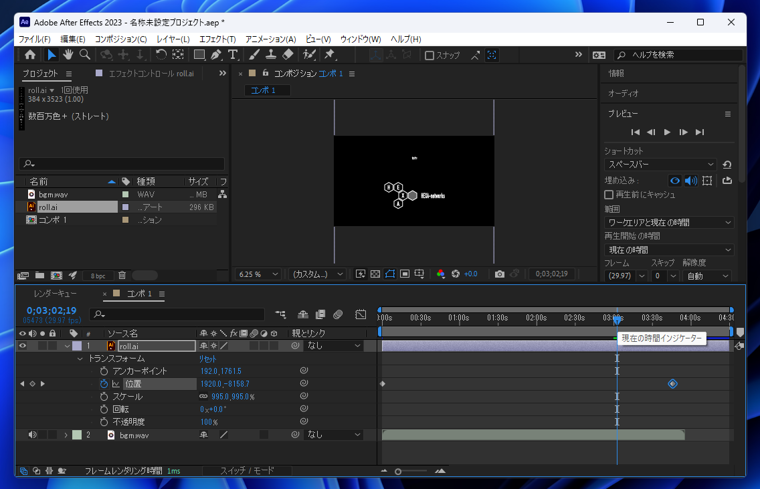The image size is (760, 489).
Task: Open the アニメーション(A) menu
Action: click(270, 39)
